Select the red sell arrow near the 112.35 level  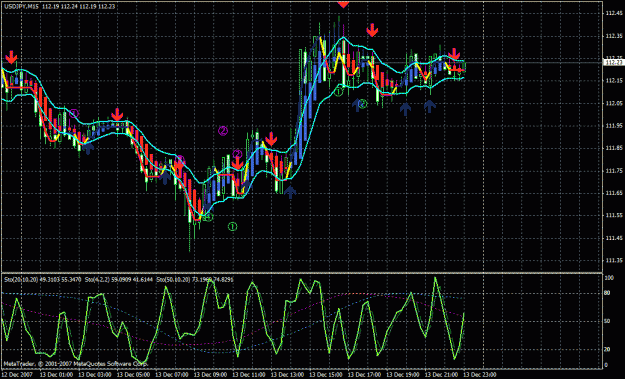[372, 30]
